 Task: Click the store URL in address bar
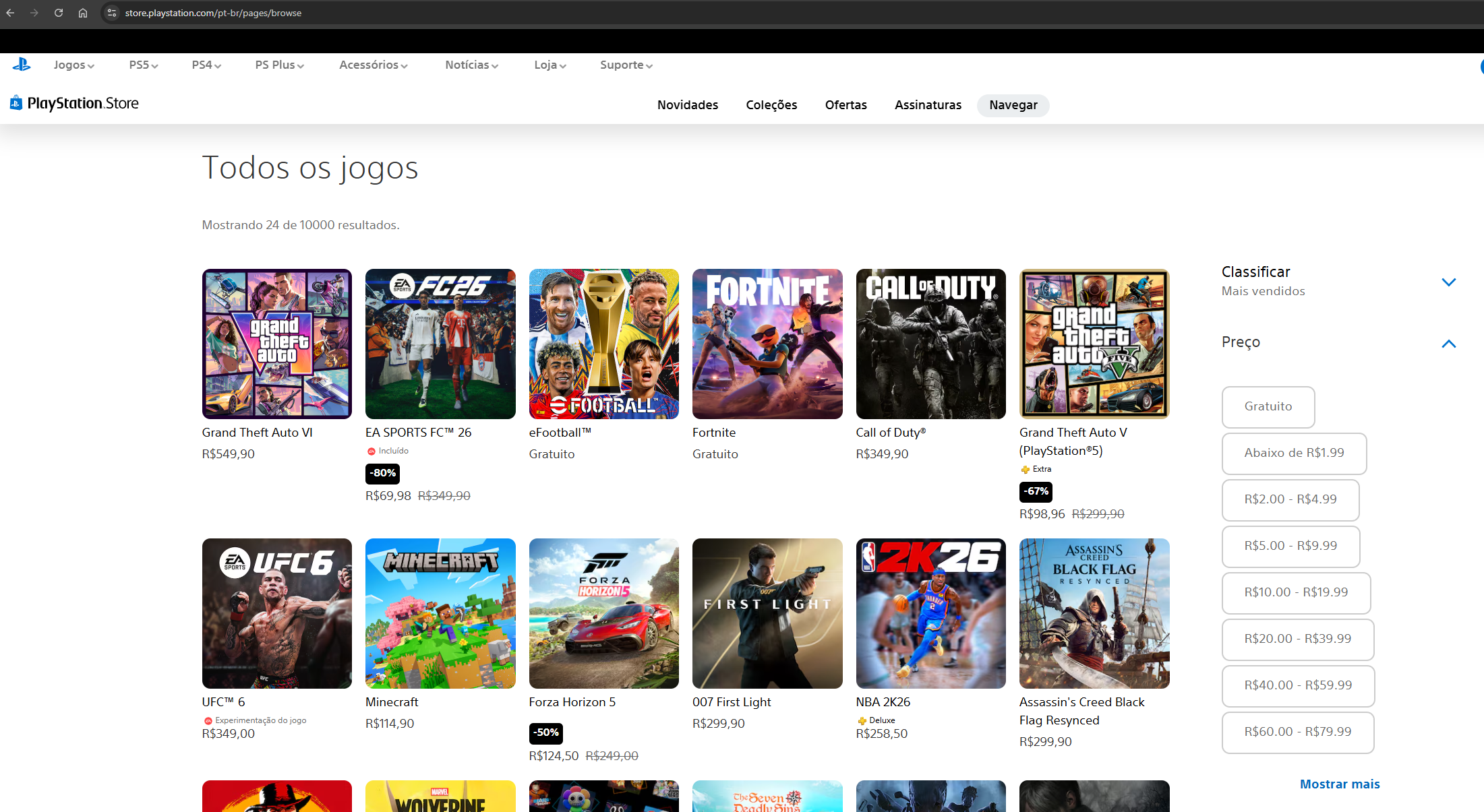click(213, 13)
